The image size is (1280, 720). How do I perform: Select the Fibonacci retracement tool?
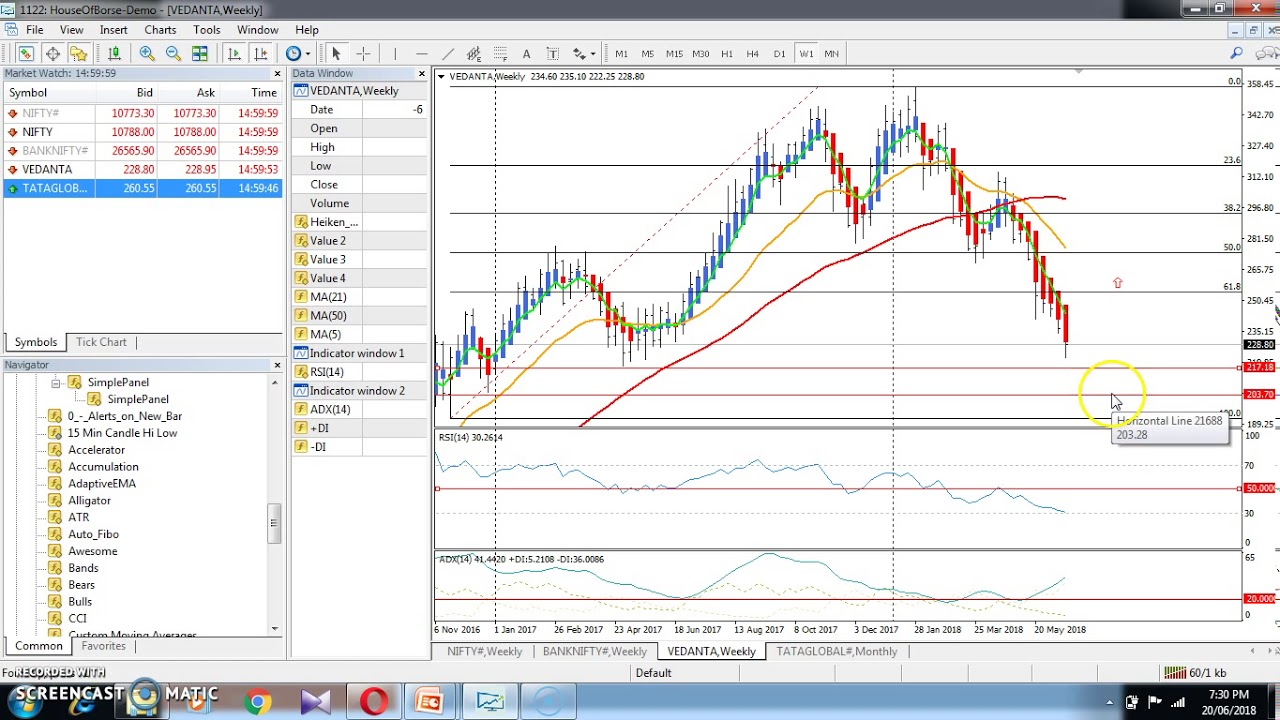(x=500, y=53)
